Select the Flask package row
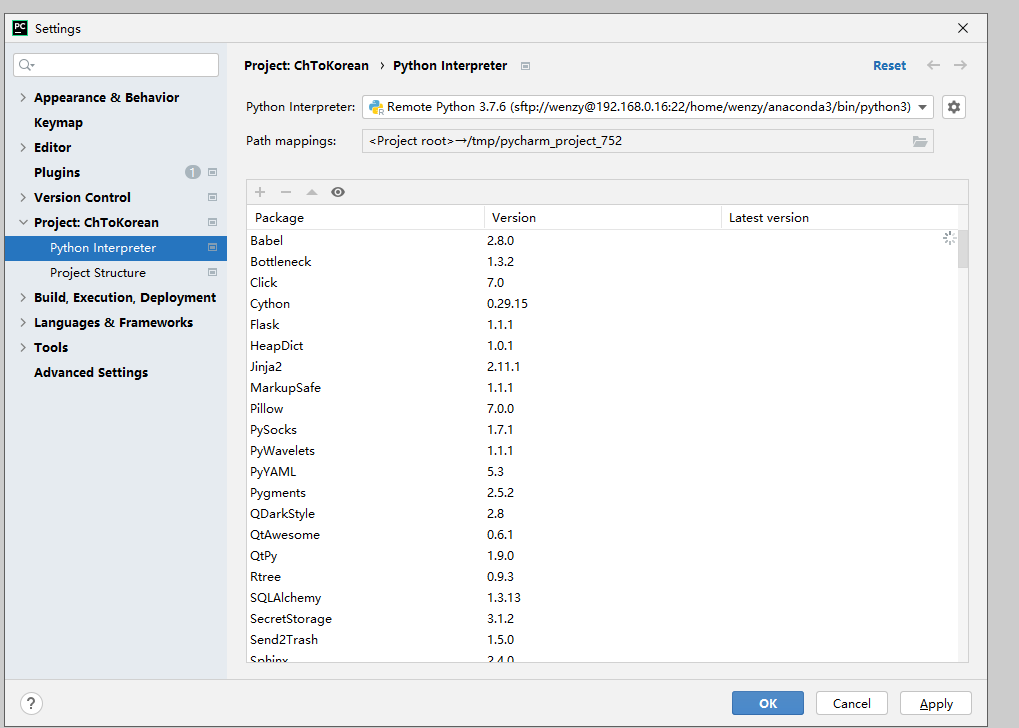The width and height of the screenshot is (1019, 728). tap(602, 324)
